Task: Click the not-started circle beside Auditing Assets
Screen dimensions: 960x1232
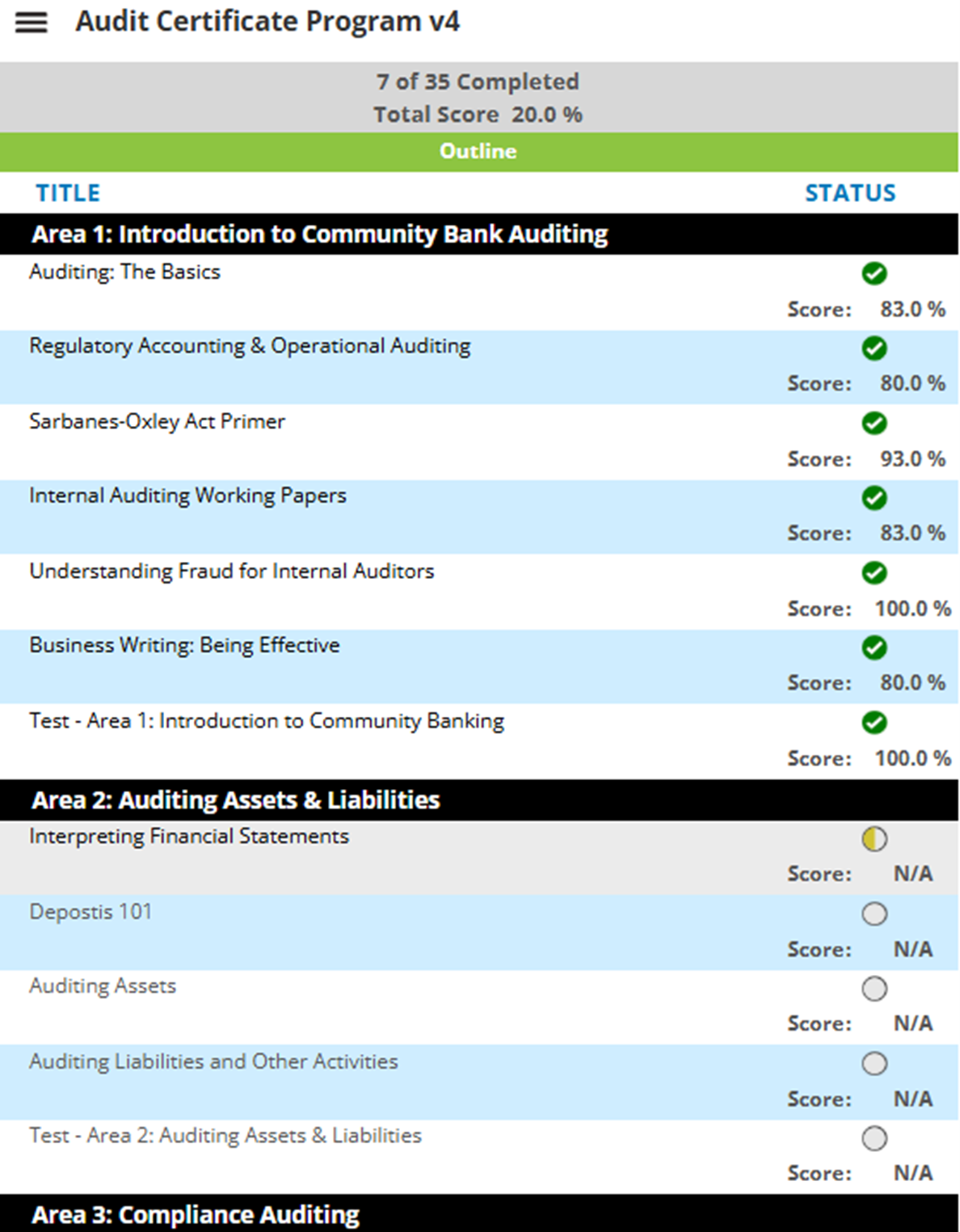Action: click(x=874, y=989)
